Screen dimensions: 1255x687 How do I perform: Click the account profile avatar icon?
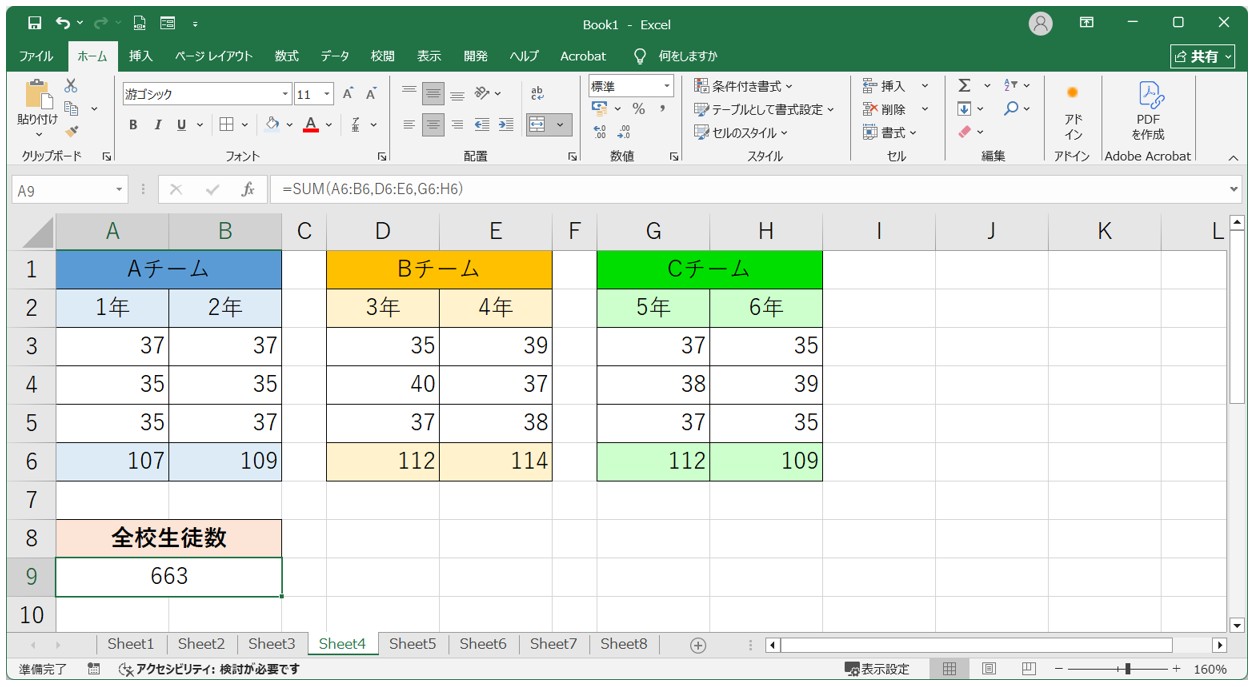click(1041, 23)
